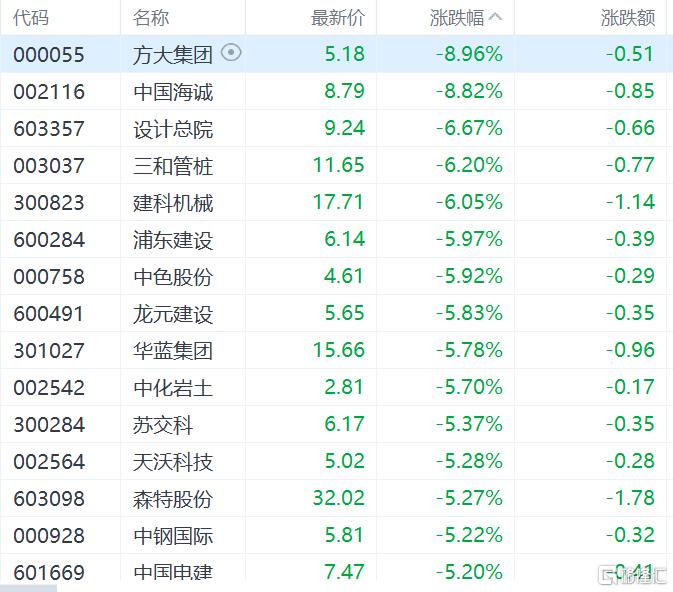
Task: Select stock code 000055
Action: coord(49,55)
